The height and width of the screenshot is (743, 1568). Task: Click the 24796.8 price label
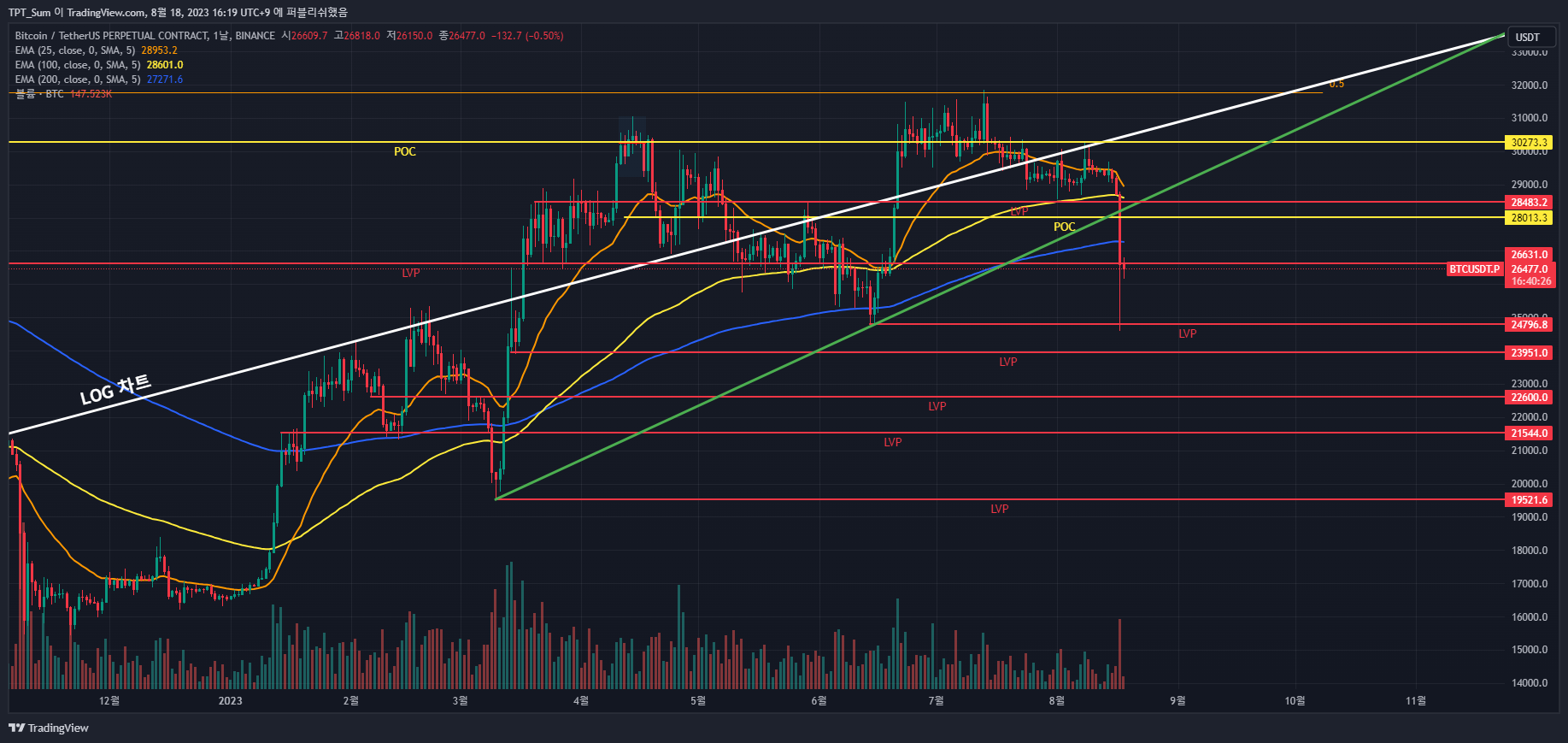tap(1530, 325)
